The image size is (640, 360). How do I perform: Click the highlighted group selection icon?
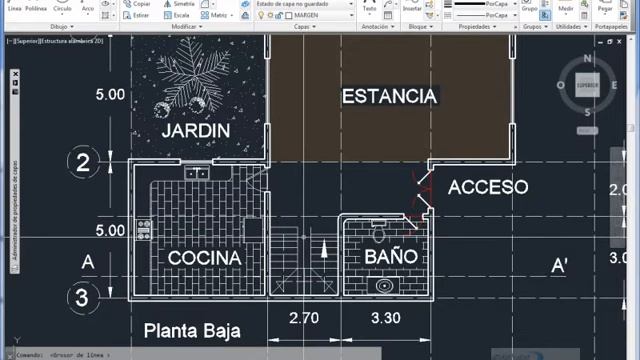point(545,16)
